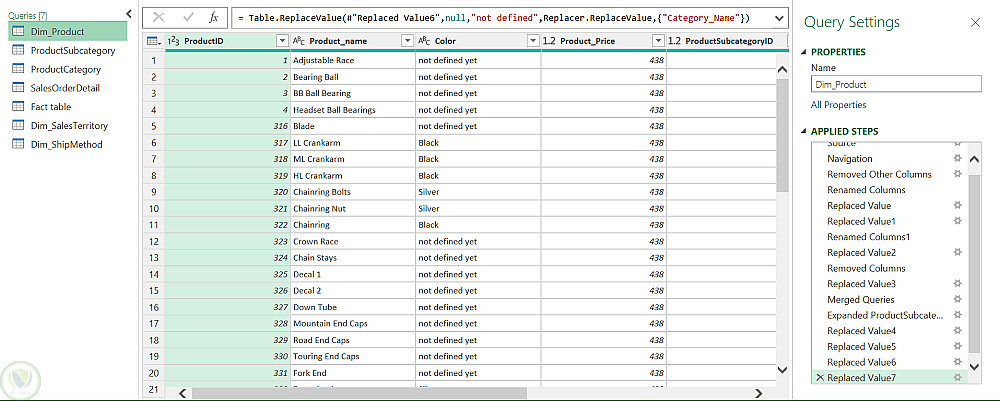Viewport: 1000px width, 401px height.
Task: Open settings gear for Merged Queries step
Action: pos(957,299)
